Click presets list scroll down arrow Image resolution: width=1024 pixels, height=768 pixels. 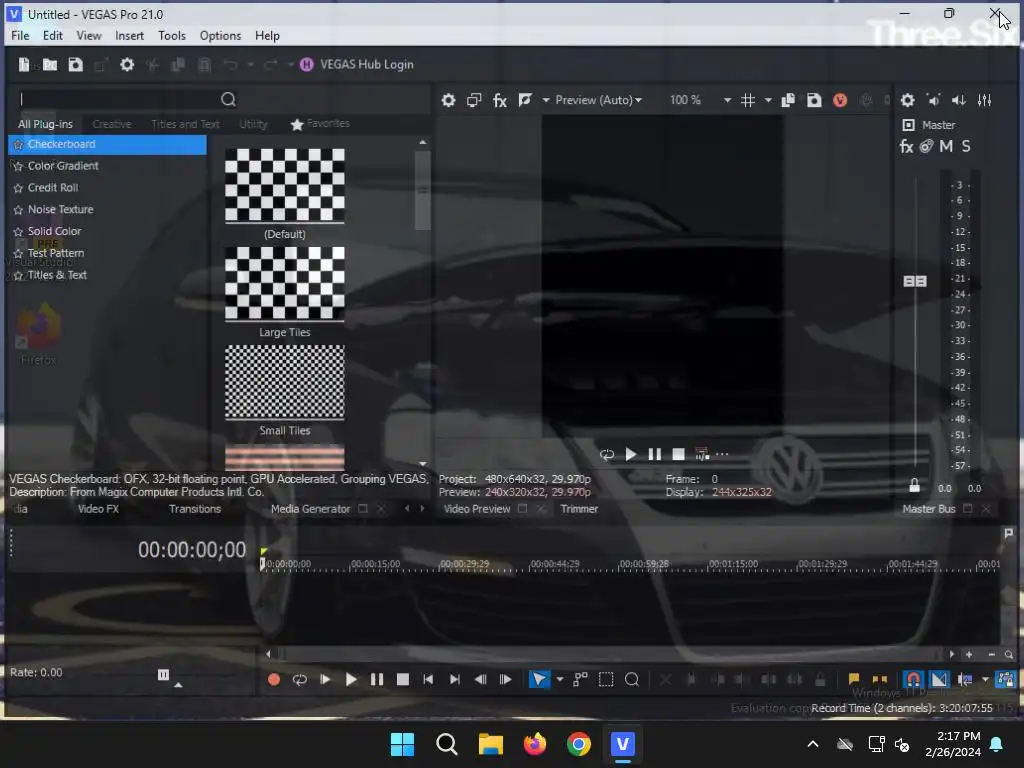[x=423, y=464]
